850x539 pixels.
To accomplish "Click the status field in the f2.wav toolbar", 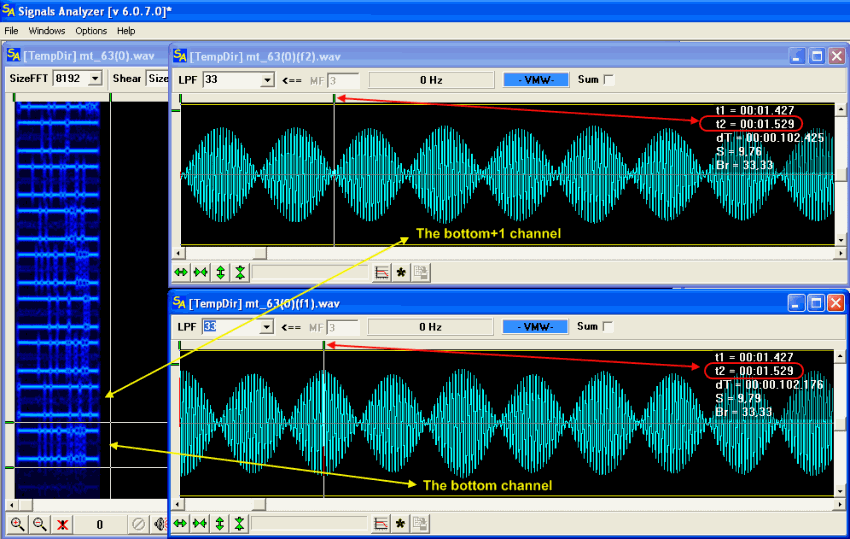I will coord(311,272).
